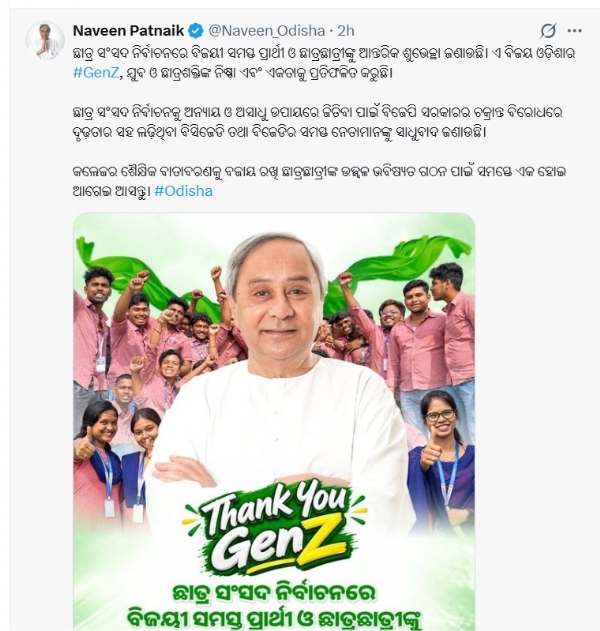This screenshot has height=631, width=600.
Task: Follow the #Odisha hashtag
Action: pyautogui.click(x=184, y=191)
